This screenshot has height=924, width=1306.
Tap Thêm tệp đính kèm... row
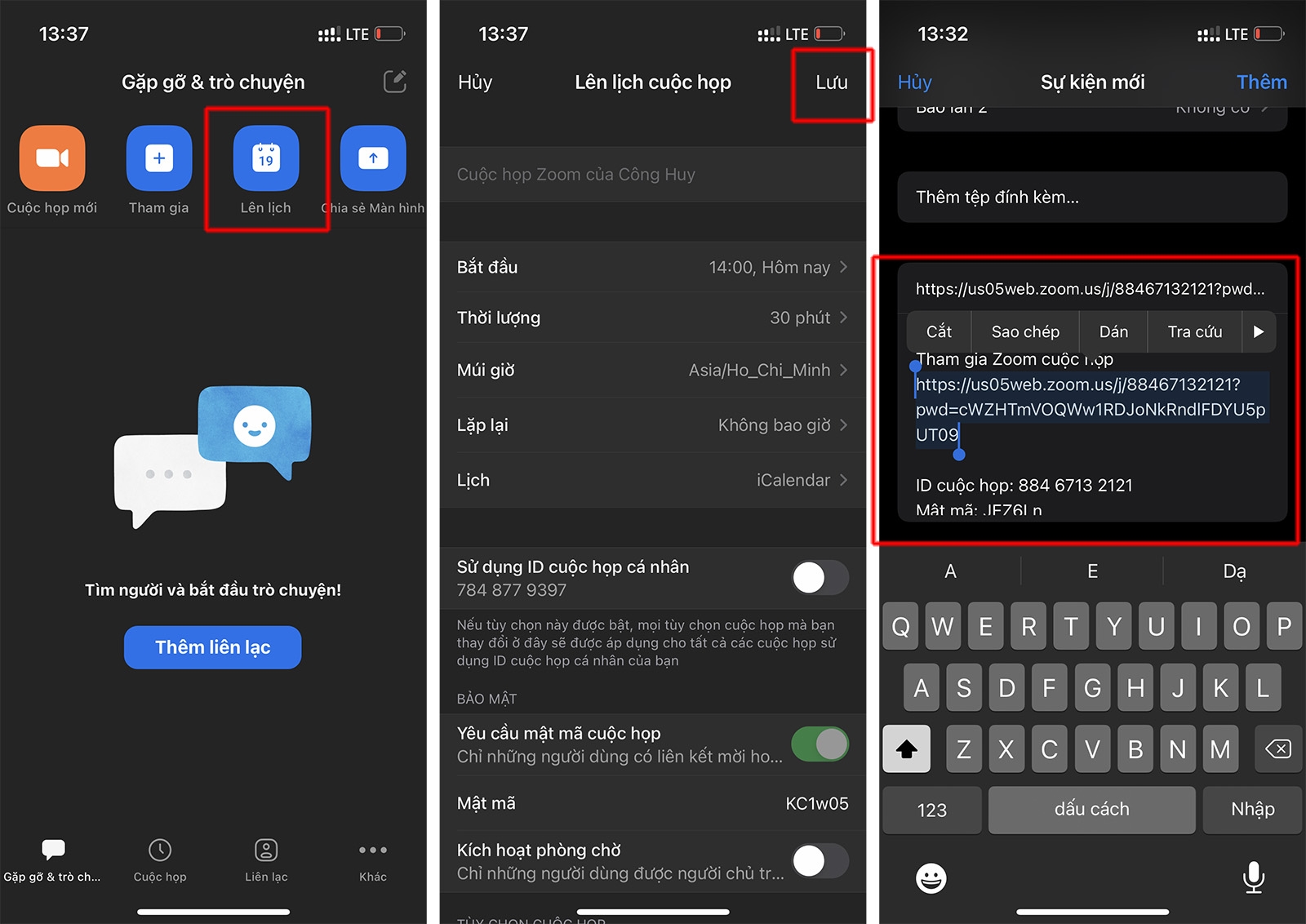1092,197
